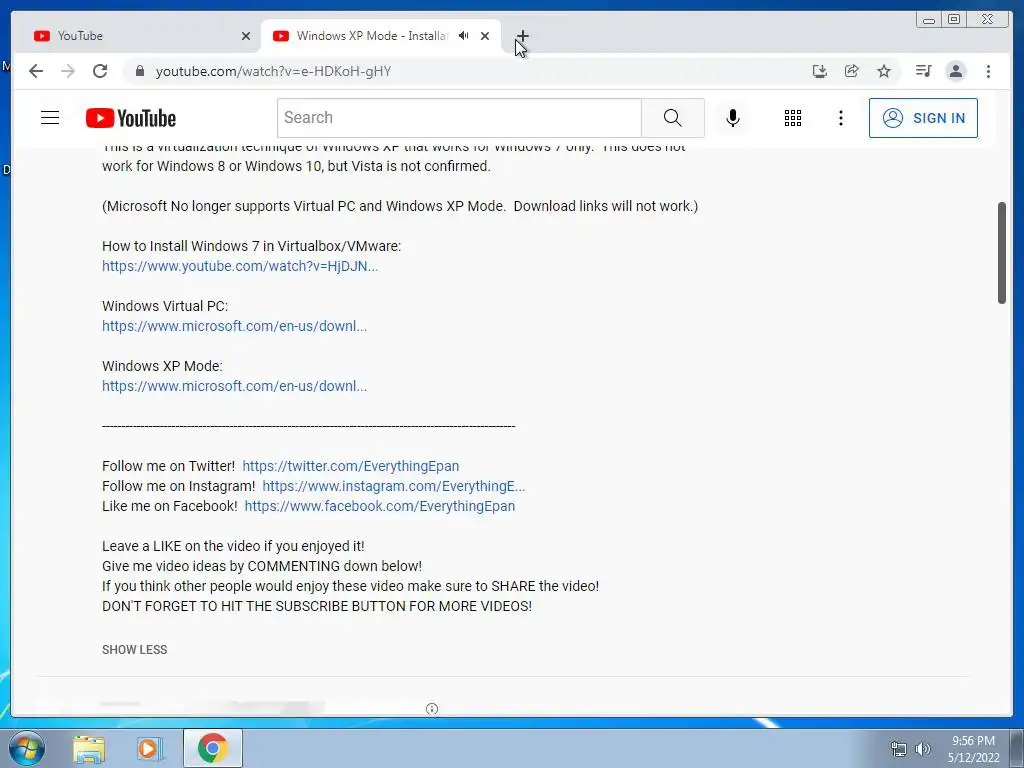Open the Chrome profile avatar
Viewport: 1024px width, 768px height.
tap(955, 71)
